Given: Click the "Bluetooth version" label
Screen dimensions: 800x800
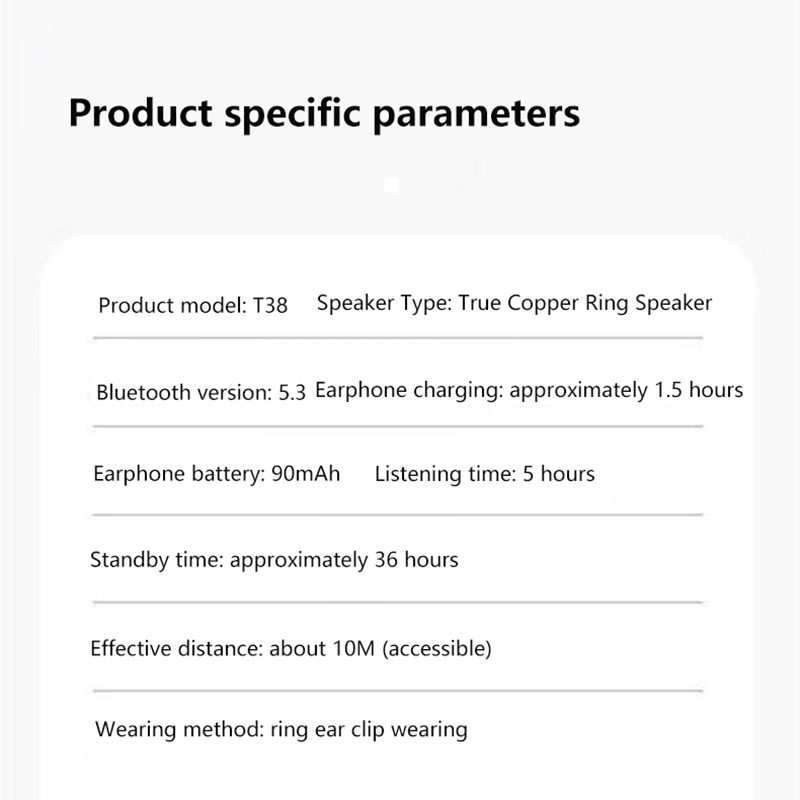Looking at the screenshot, I should tap(183, 392).
